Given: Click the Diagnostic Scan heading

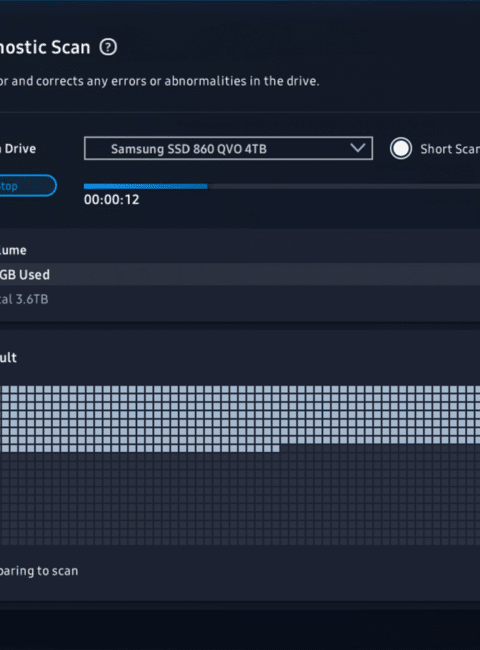Looking at the screenshot, I should tap(45, 47).
